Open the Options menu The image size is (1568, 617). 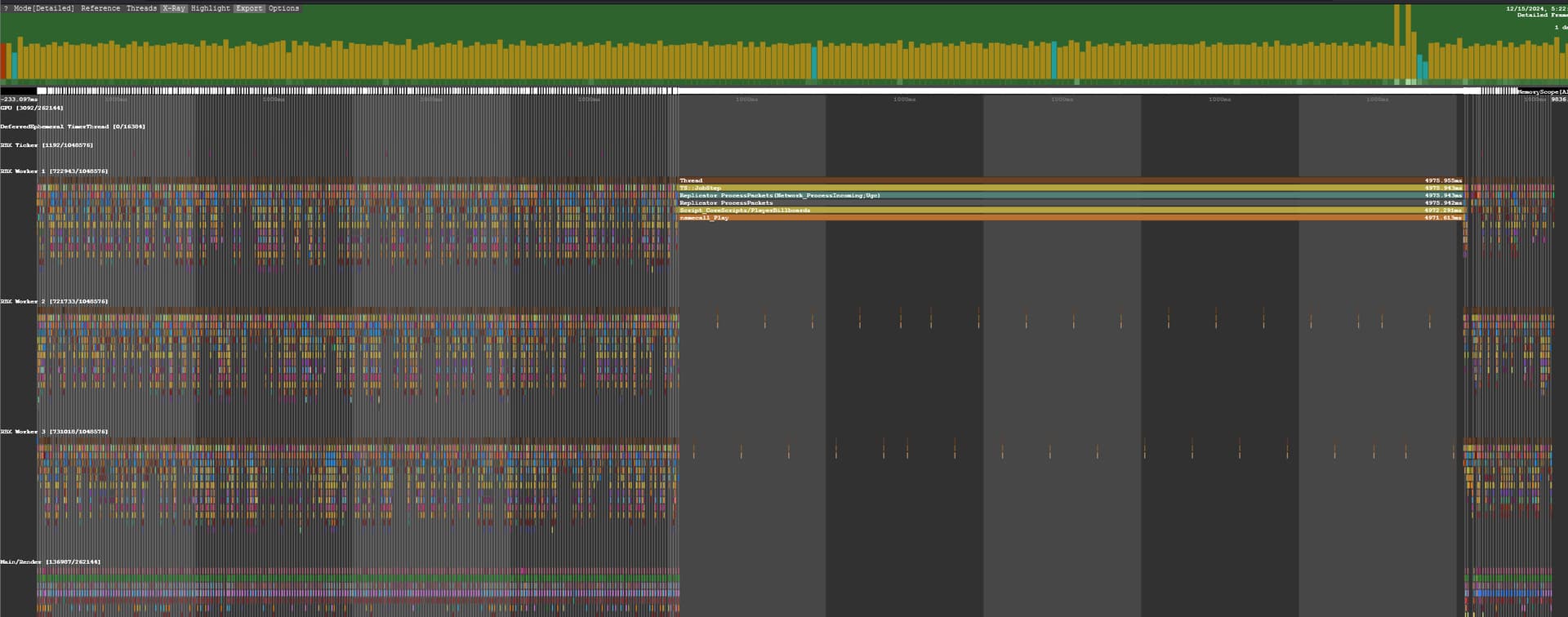(283, 8)
